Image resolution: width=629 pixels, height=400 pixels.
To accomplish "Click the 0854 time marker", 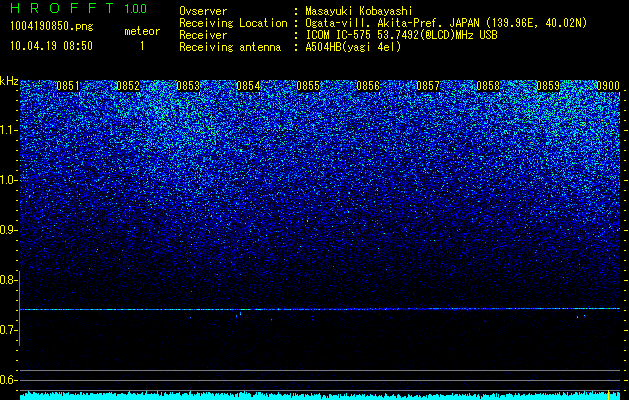I will coord(248,86).
